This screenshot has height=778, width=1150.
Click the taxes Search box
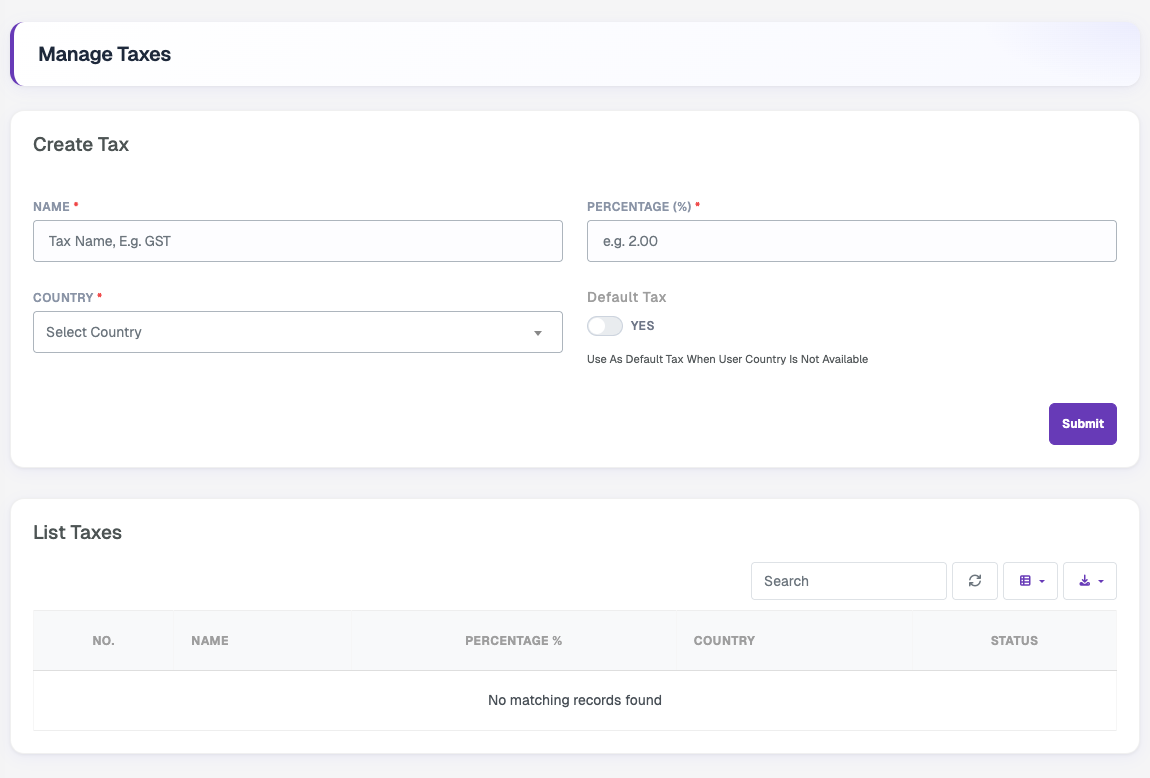[849, 581]
